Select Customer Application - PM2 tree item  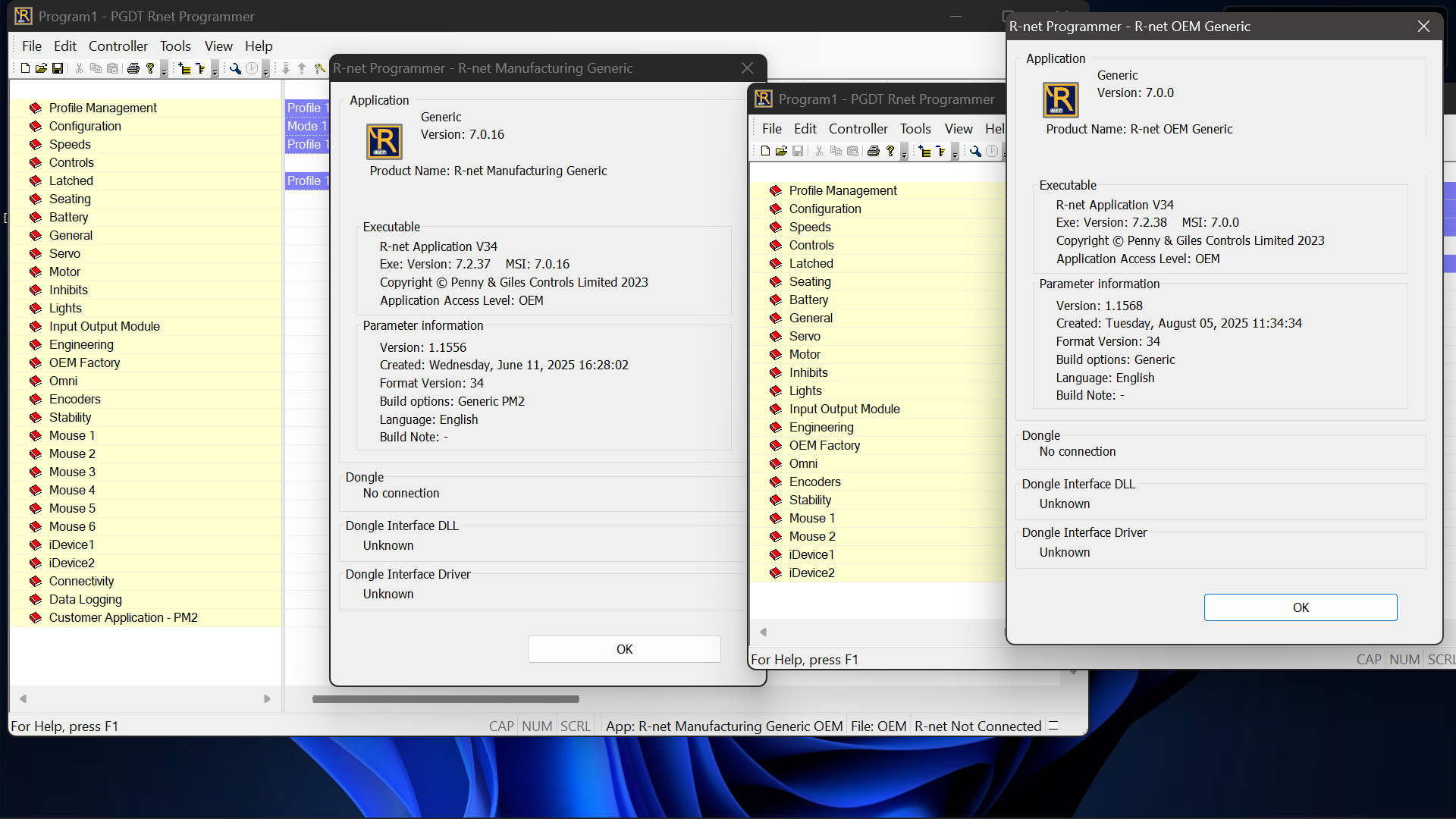(123, 618)
